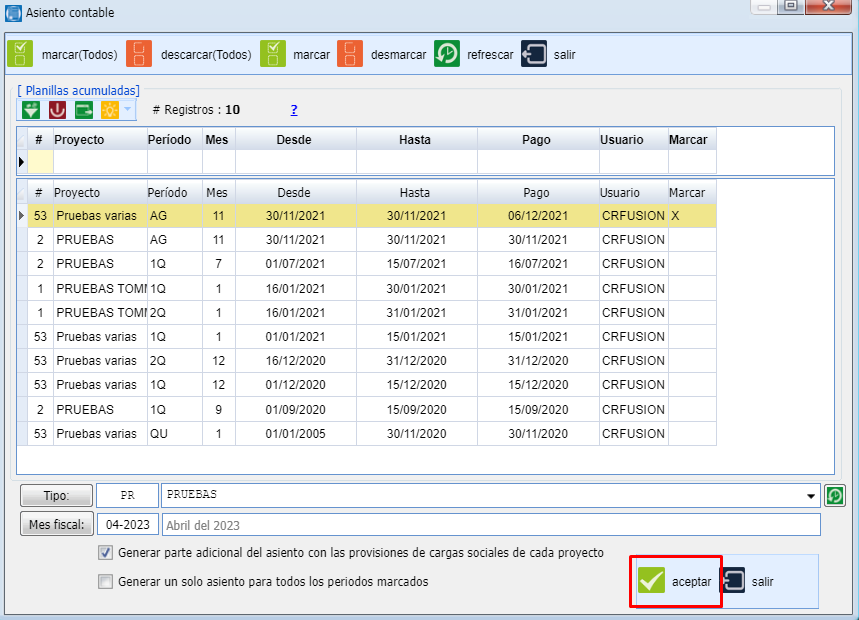Image resolution: width=859 pixels, height=620 pixels.
Task: Click the Asiento contable window title icon
Action: pos(13,13)
